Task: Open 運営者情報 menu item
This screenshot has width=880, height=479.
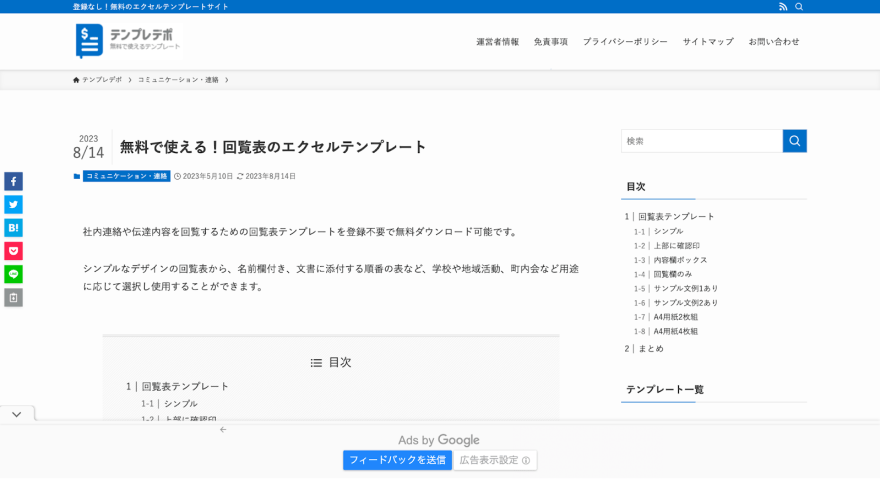Action: [497, 42]
